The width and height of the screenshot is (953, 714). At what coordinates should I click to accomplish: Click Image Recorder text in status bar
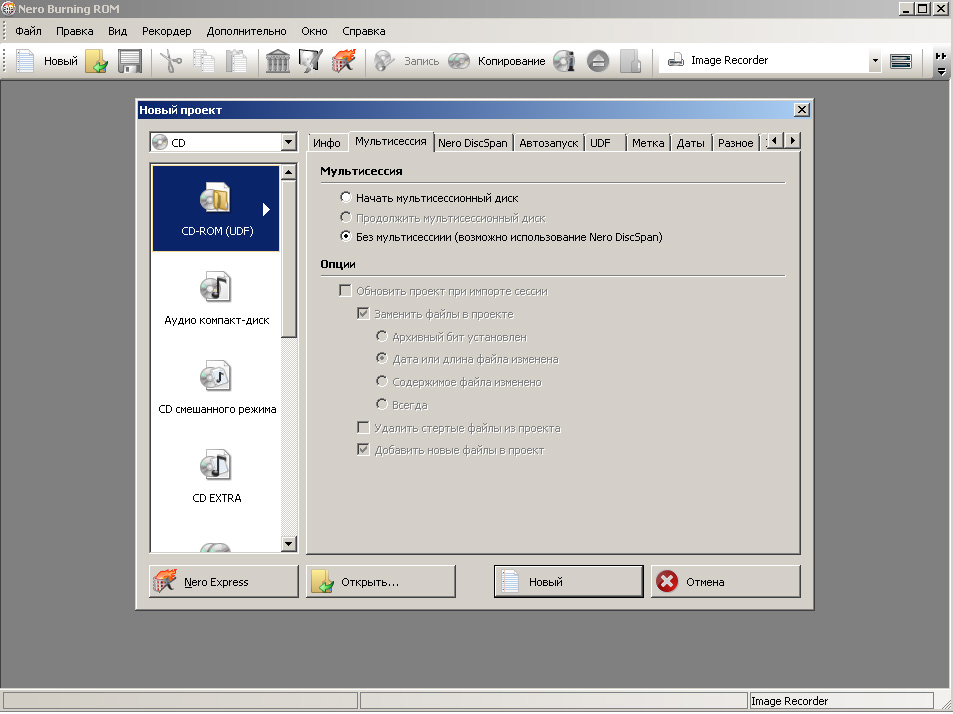[x=790, y=701]
